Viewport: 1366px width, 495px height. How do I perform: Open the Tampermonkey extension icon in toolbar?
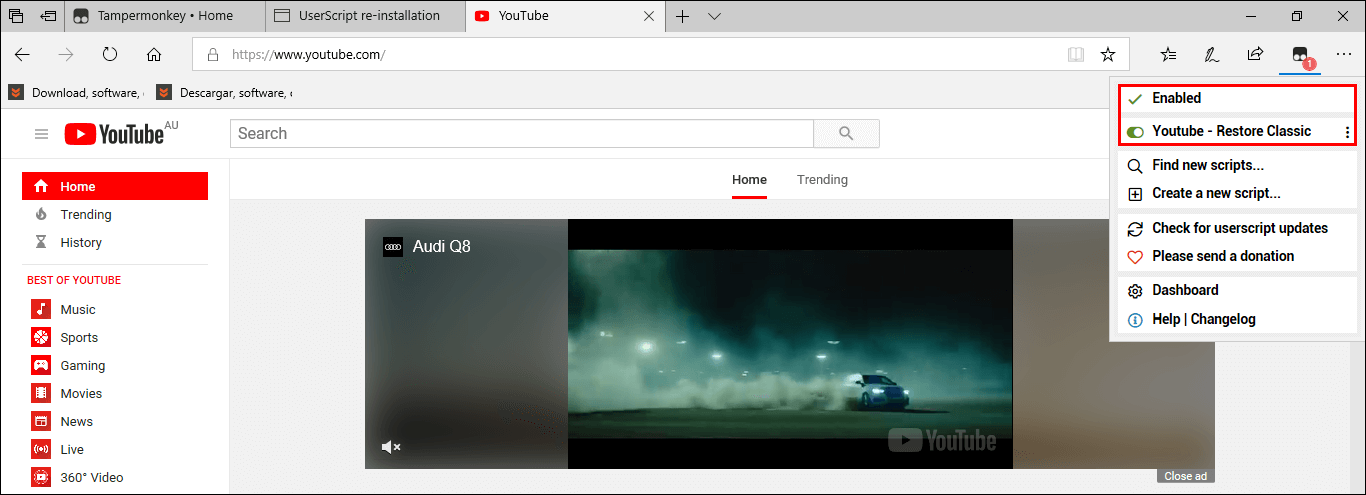[1300, 55]
